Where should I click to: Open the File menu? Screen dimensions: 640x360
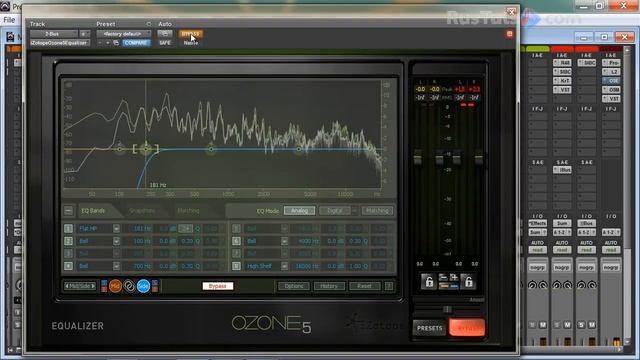pos(9,20)
